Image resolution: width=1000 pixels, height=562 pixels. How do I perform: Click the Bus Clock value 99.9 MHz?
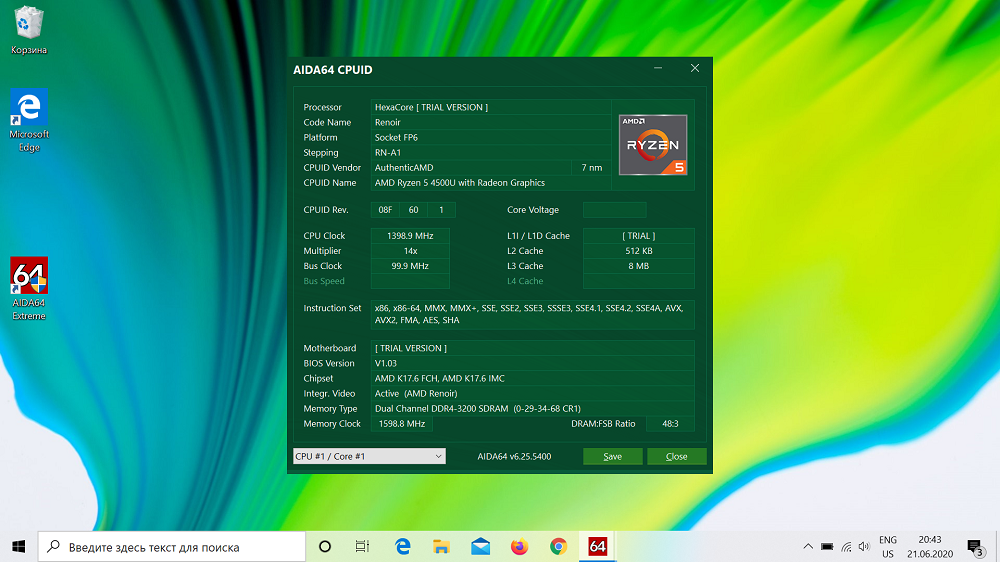[x=410, y=266]
